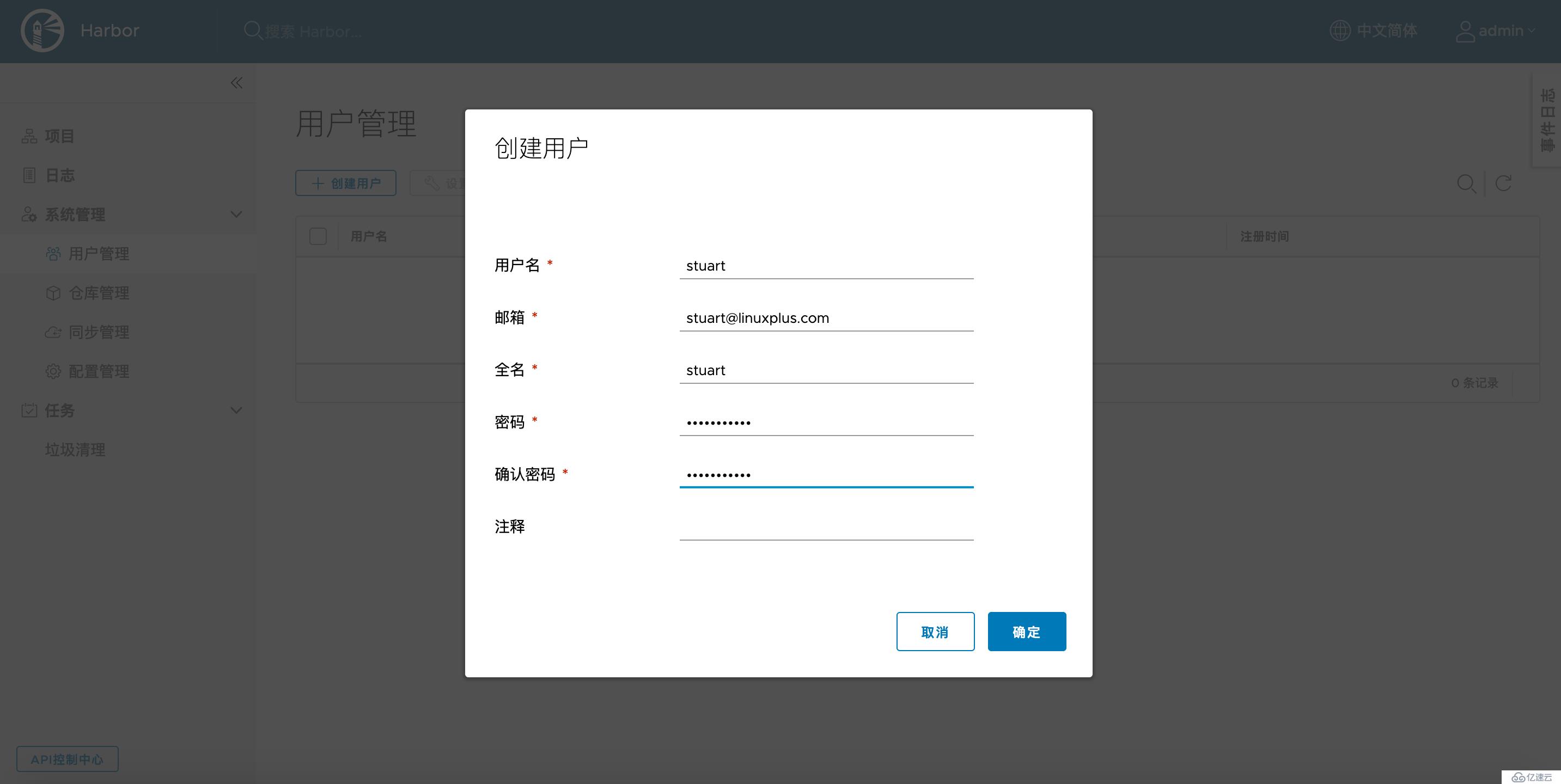Viewport: 1561px width, 784px height.
Task: Focus the 密码 password field
Action: coord(827,422)
